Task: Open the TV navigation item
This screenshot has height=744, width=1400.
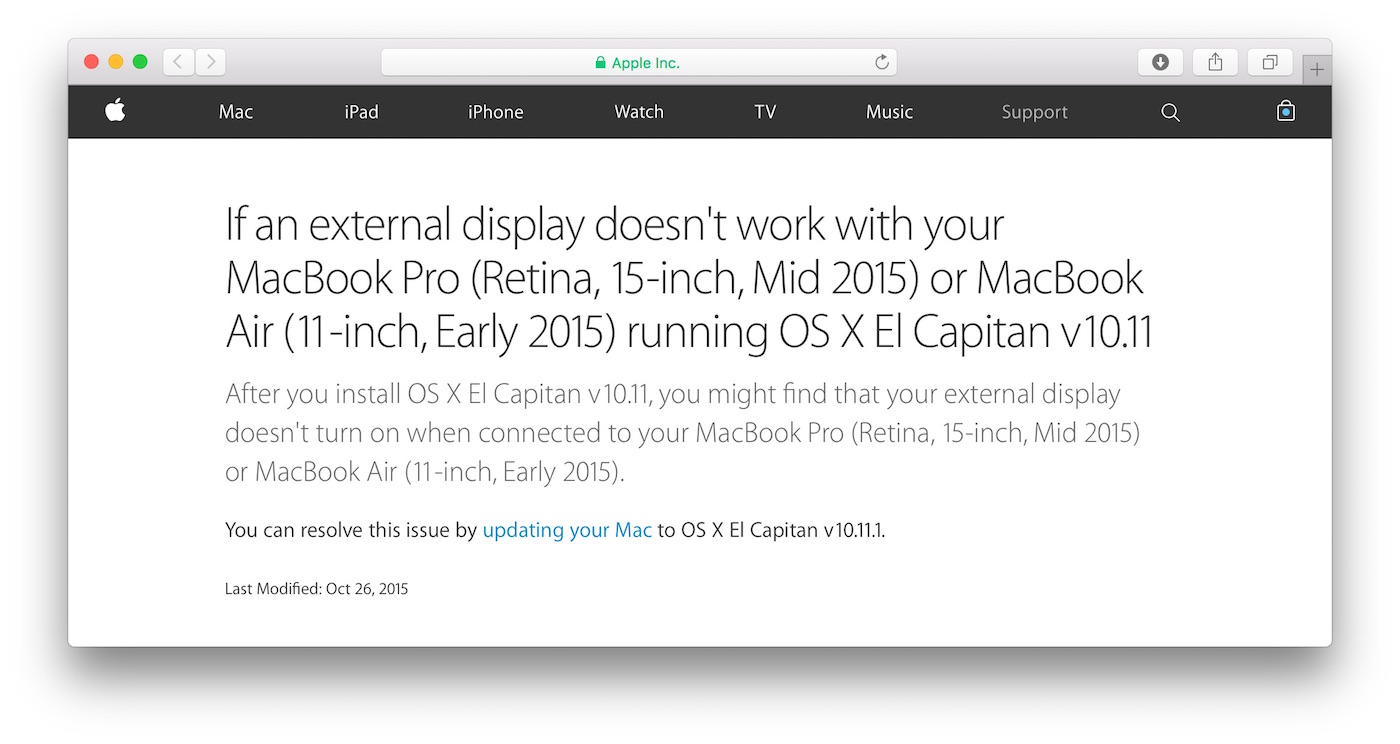Action: (765, 112)
